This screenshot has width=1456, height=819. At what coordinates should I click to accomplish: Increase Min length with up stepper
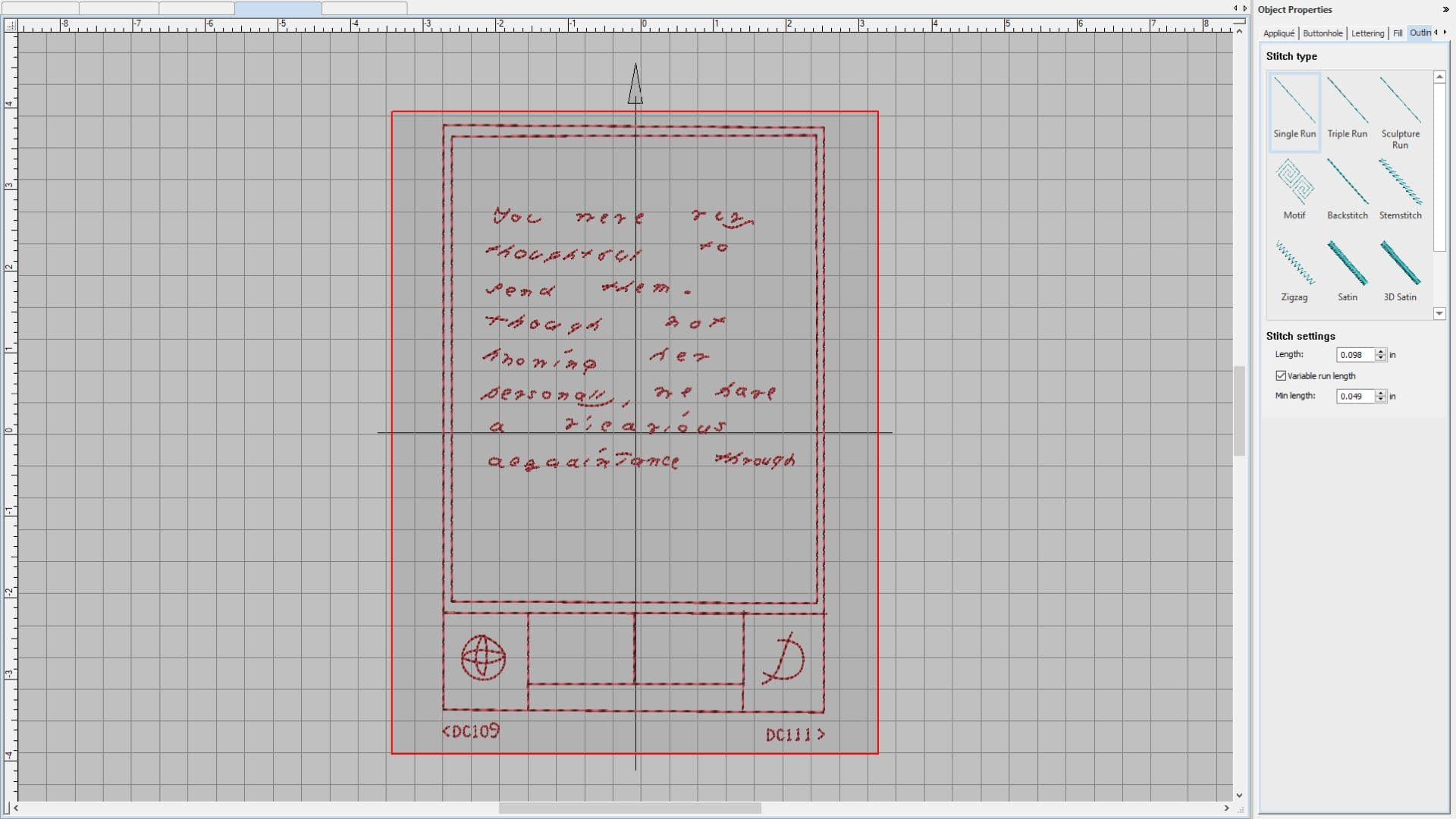click(1381, 393)
